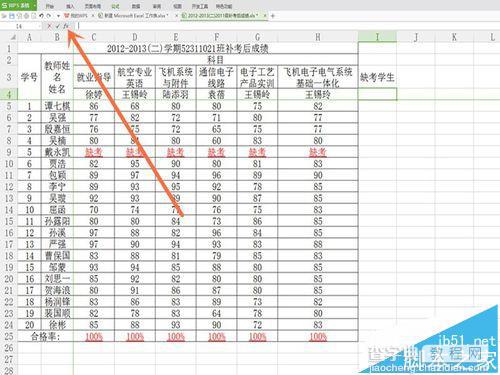
Task: Click the 100% cell in column C
Action: 94,336
